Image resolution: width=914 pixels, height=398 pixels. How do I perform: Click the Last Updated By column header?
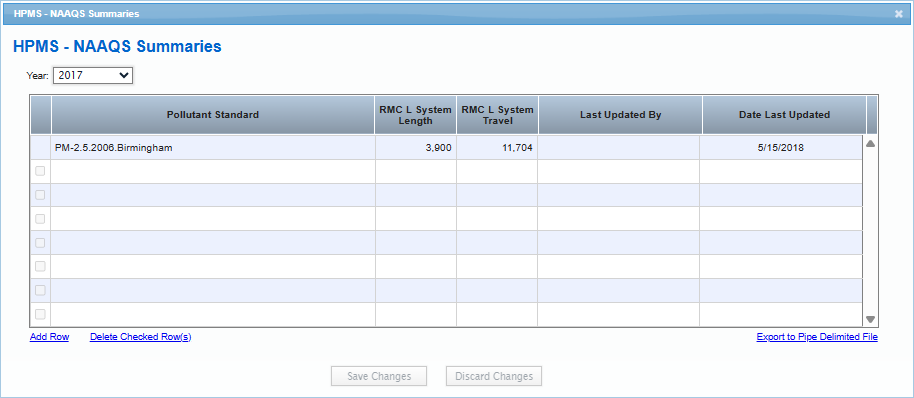pos(620,115)
